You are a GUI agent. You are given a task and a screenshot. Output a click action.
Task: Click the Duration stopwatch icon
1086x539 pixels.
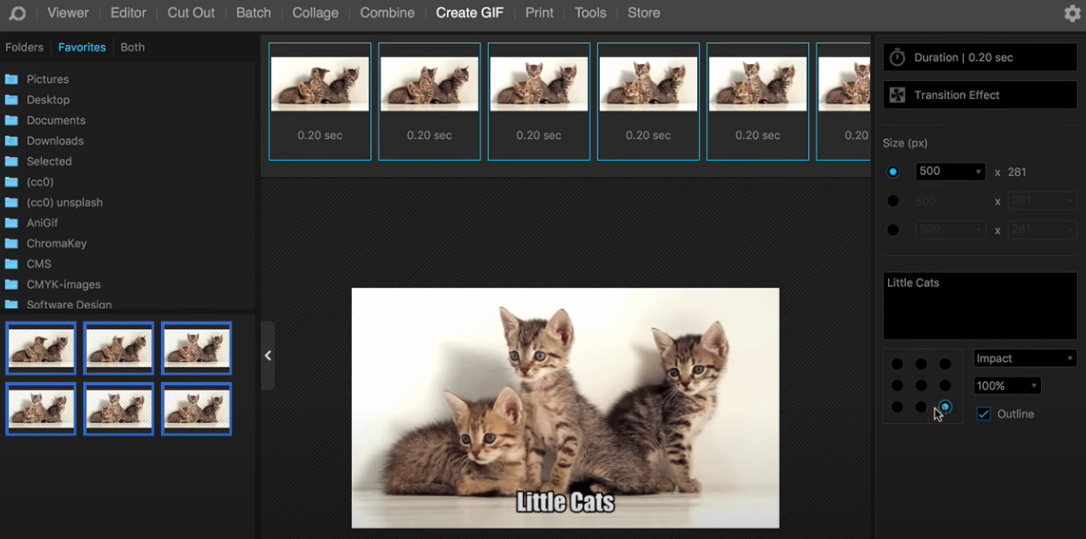point(897,58)
